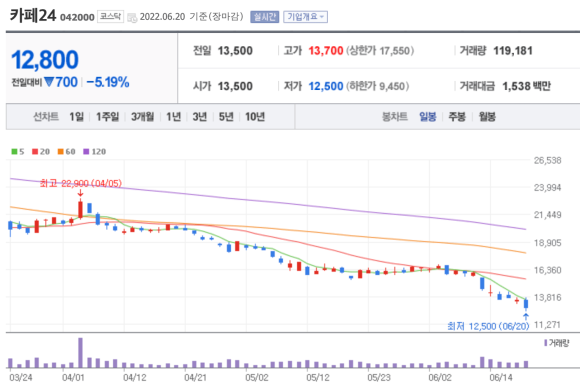Click the -5.19% change value
Image resolution: width=580 pixels, height=389 pixels.
pyautogui.click(x=108, y=82)
